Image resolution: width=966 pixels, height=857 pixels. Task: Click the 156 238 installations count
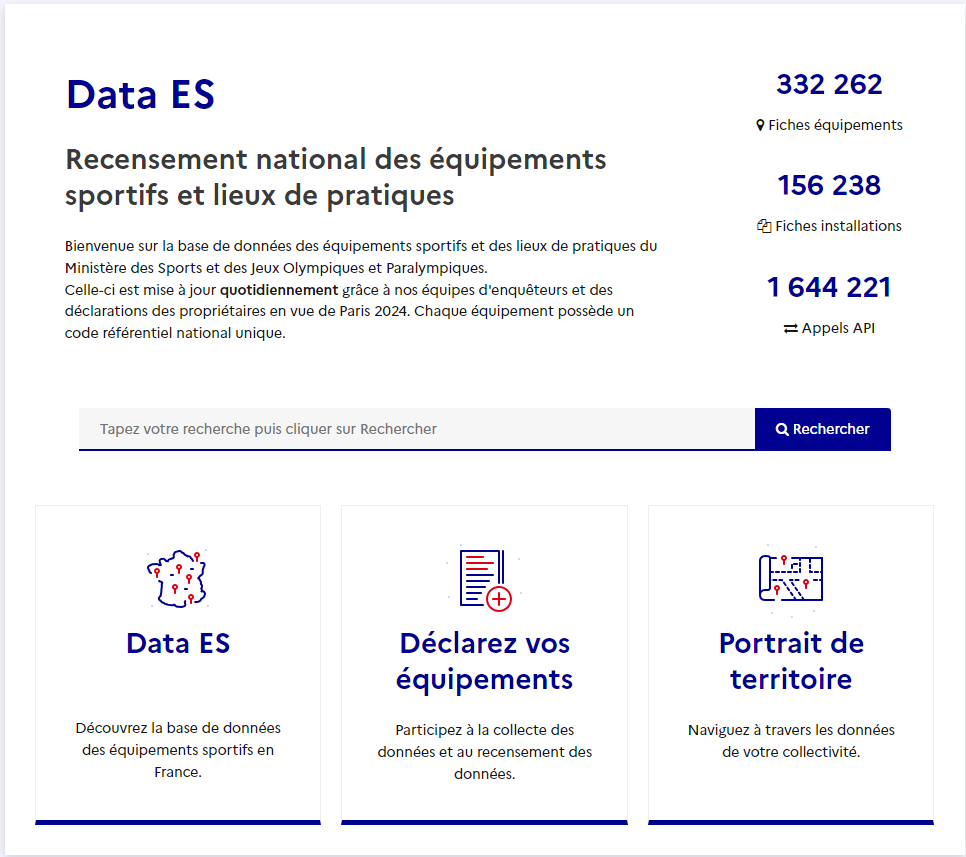(x=829, y=185)
